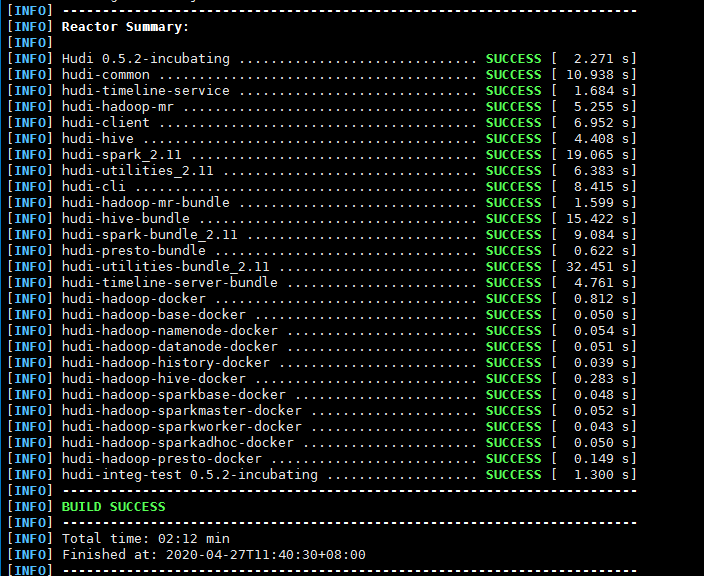Click the 'hudi-common' module name
The image size is (704, 576).
106,75
